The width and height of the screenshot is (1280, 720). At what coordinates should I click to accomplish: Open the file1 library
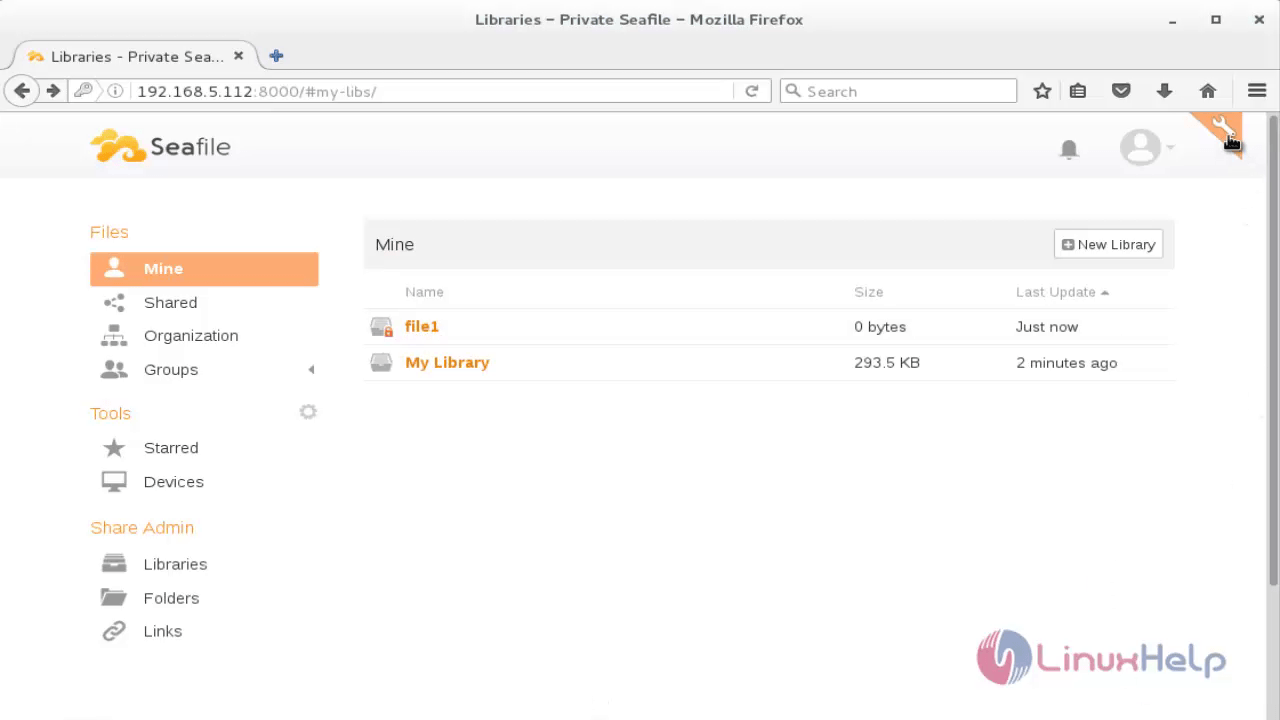[x=422, y=326]
